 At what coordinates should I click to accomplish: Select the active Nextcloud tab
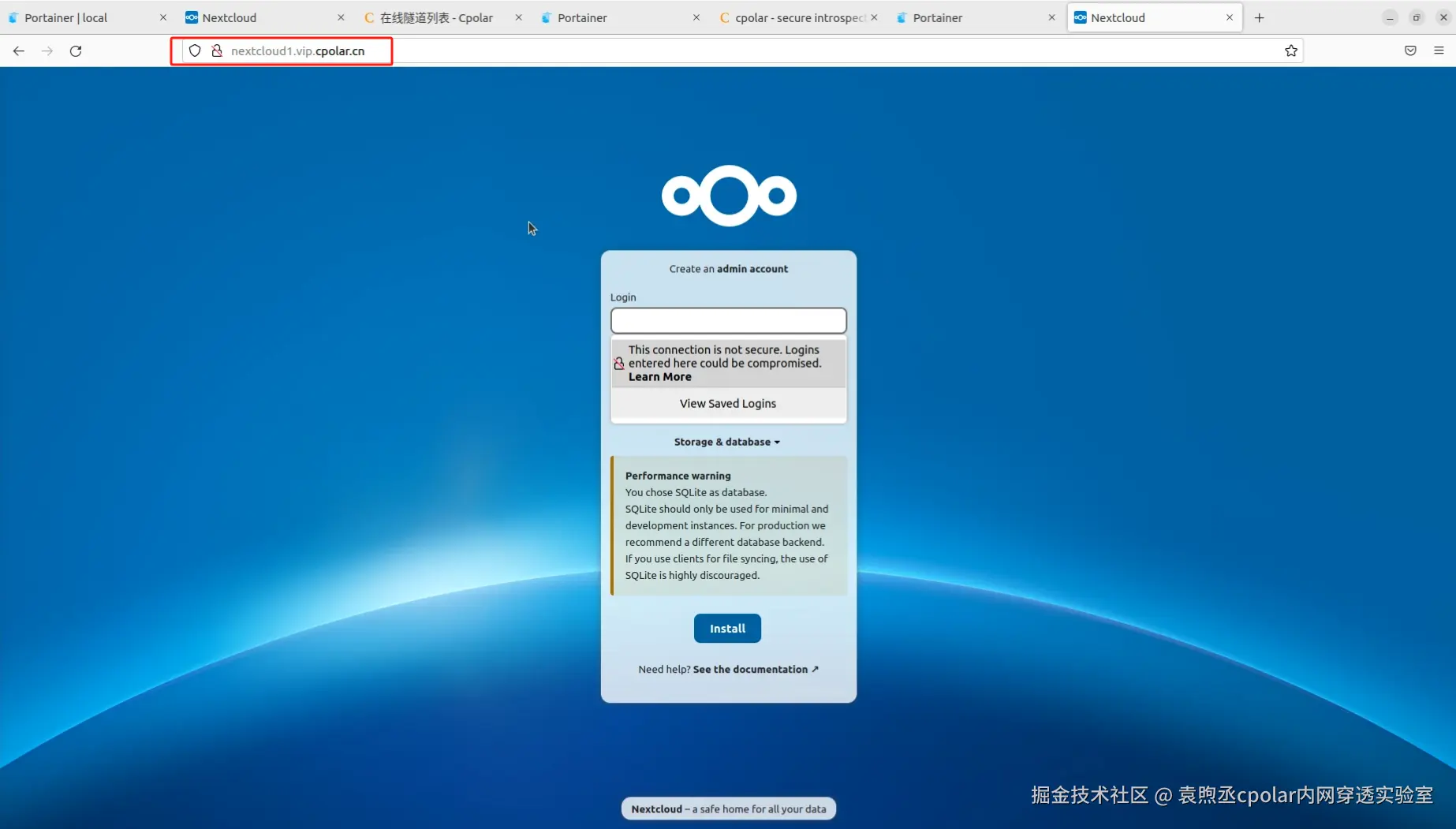coord(1154,17)
